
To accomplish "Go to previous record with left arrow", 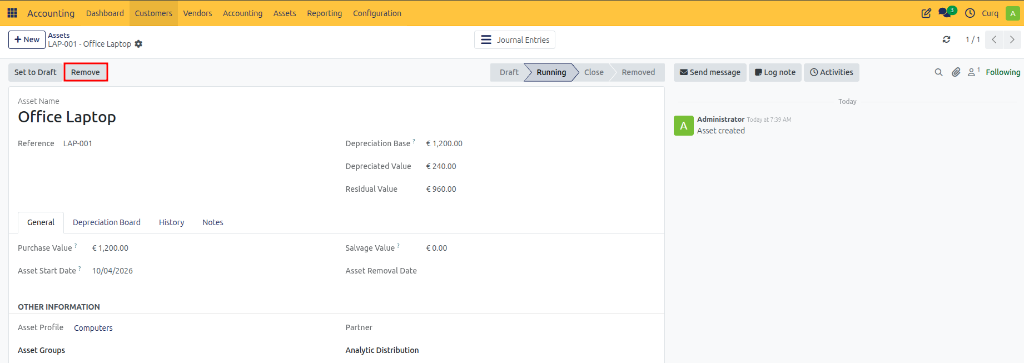I will (994, 40).
